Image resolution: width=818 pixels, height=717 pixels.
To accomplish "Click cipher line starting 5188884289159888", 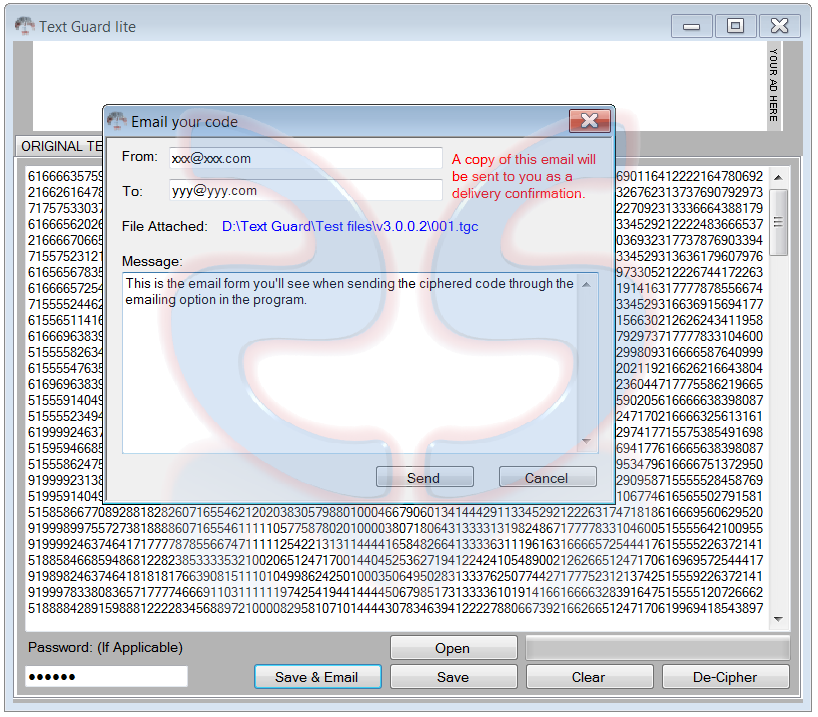I will coord(395,608).
